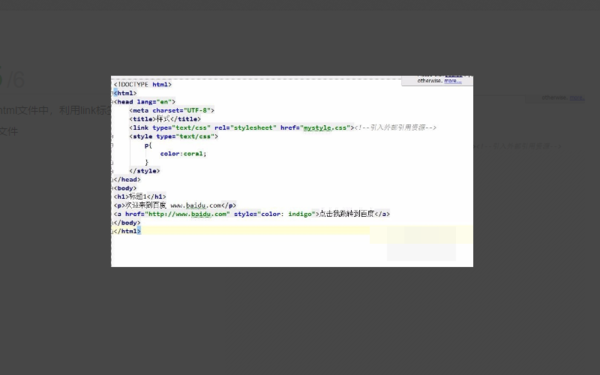
Task: Click the <title> tag line
Action: [x=165, y=119]
